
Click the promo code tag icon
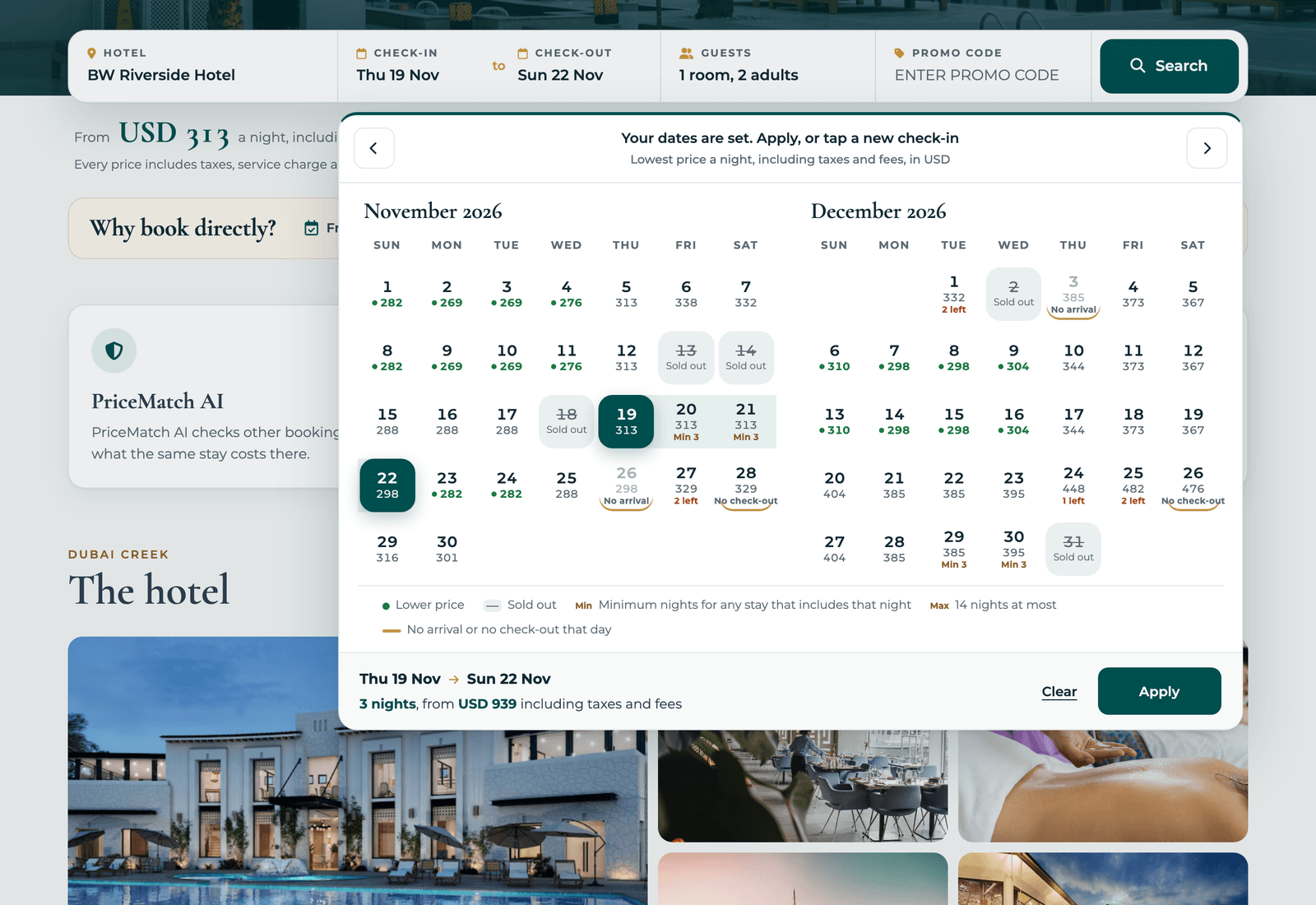point(899,53)
